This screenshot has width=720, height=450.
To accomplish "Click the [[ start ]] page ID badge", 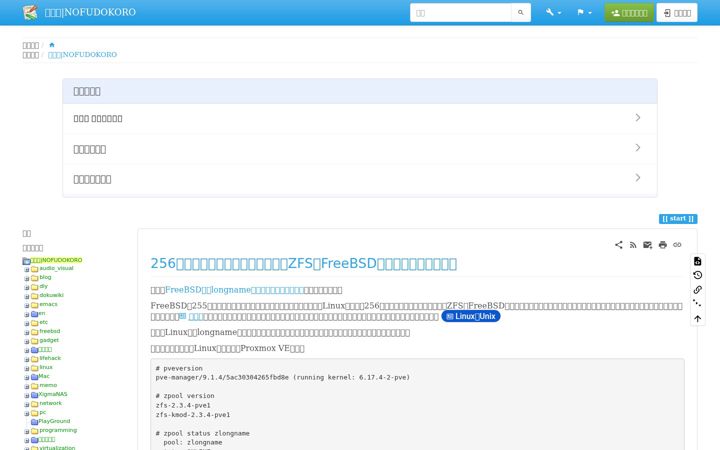I will [678, 219].
